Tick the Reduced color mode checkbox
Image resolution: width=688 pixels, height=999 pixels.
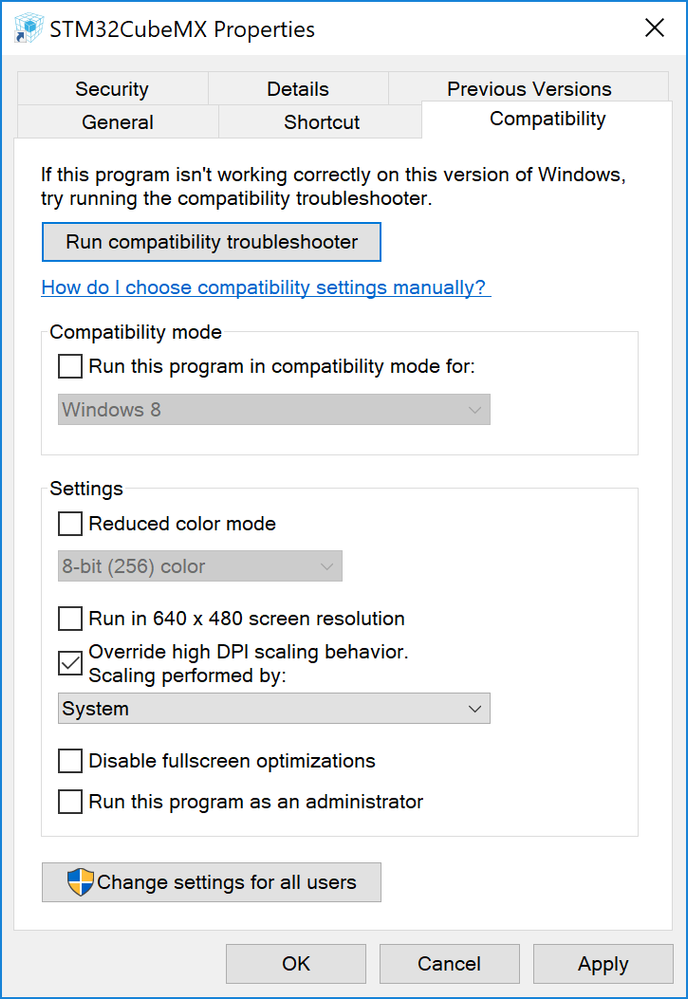click(x=70, y=524)
